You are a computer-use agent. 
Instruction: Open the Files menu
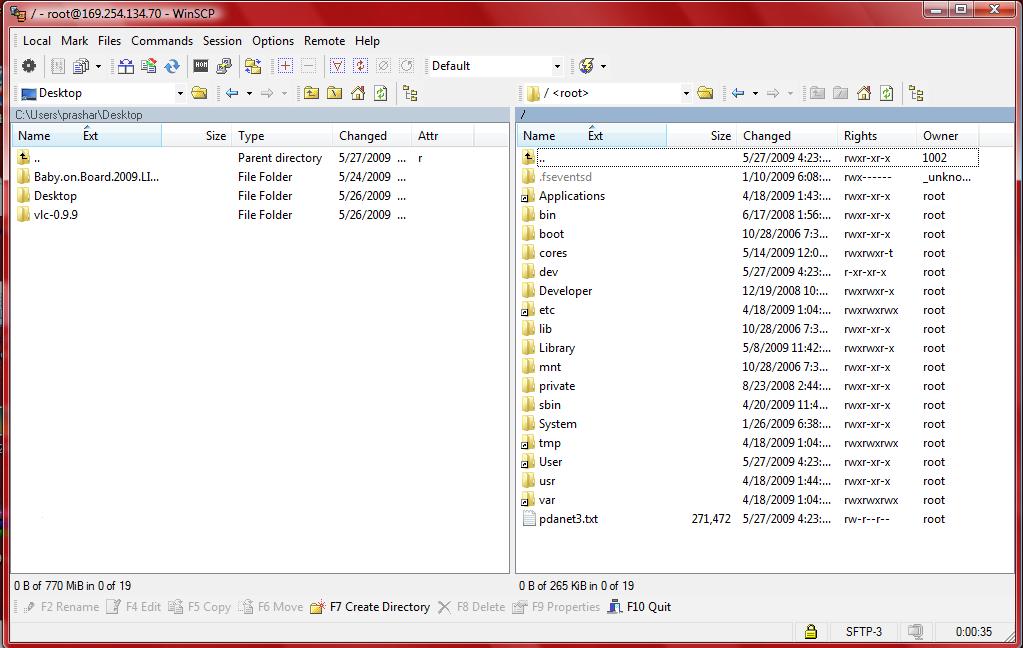[110, 40]
